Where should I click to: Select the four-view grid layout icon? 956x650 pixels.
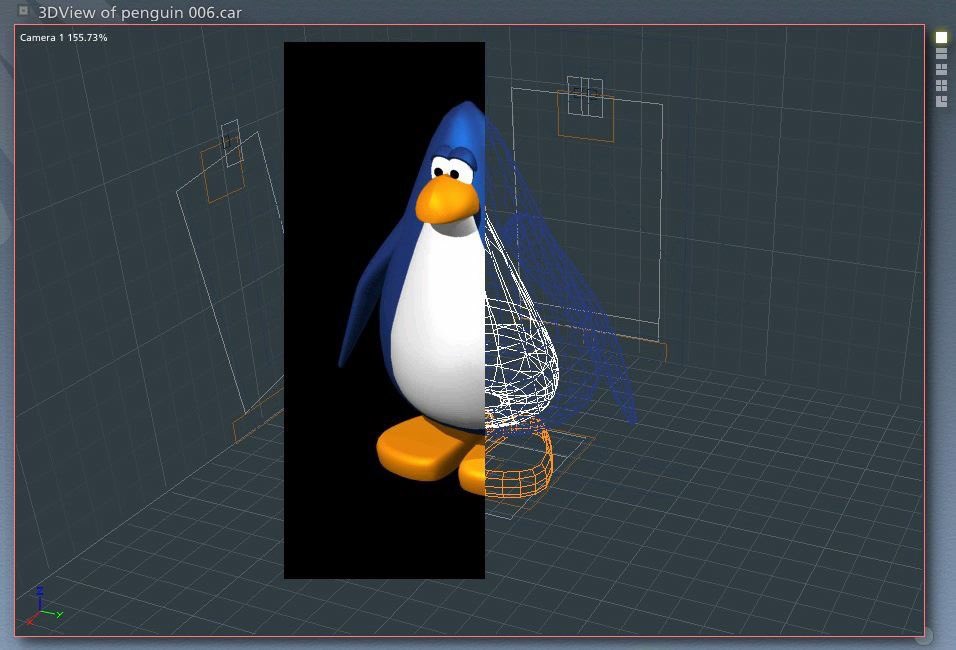pyautogui.click(x=941, y=85)
